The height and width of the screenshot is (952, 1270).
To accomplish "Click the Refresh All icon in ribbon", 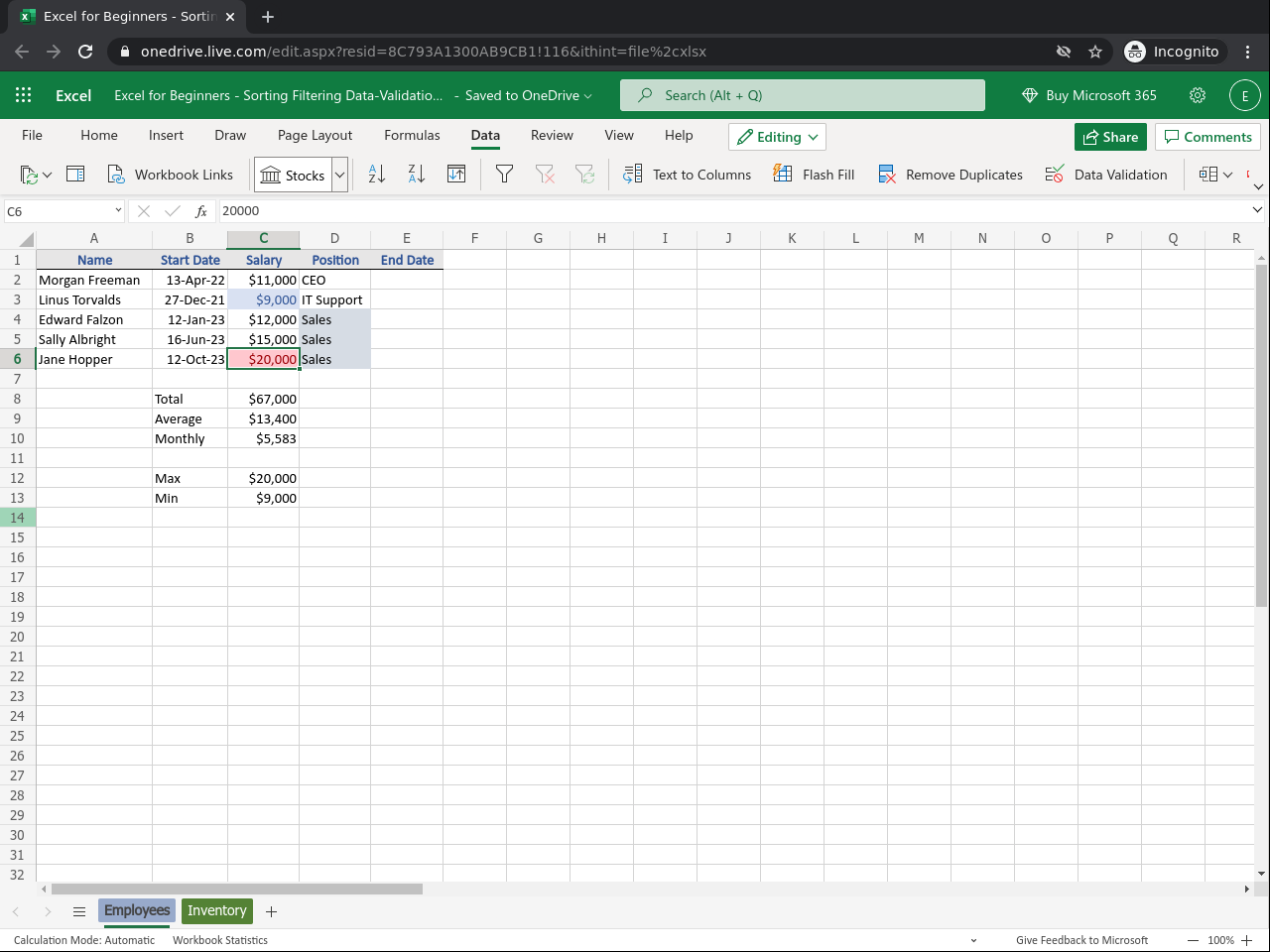I will 29,175.
